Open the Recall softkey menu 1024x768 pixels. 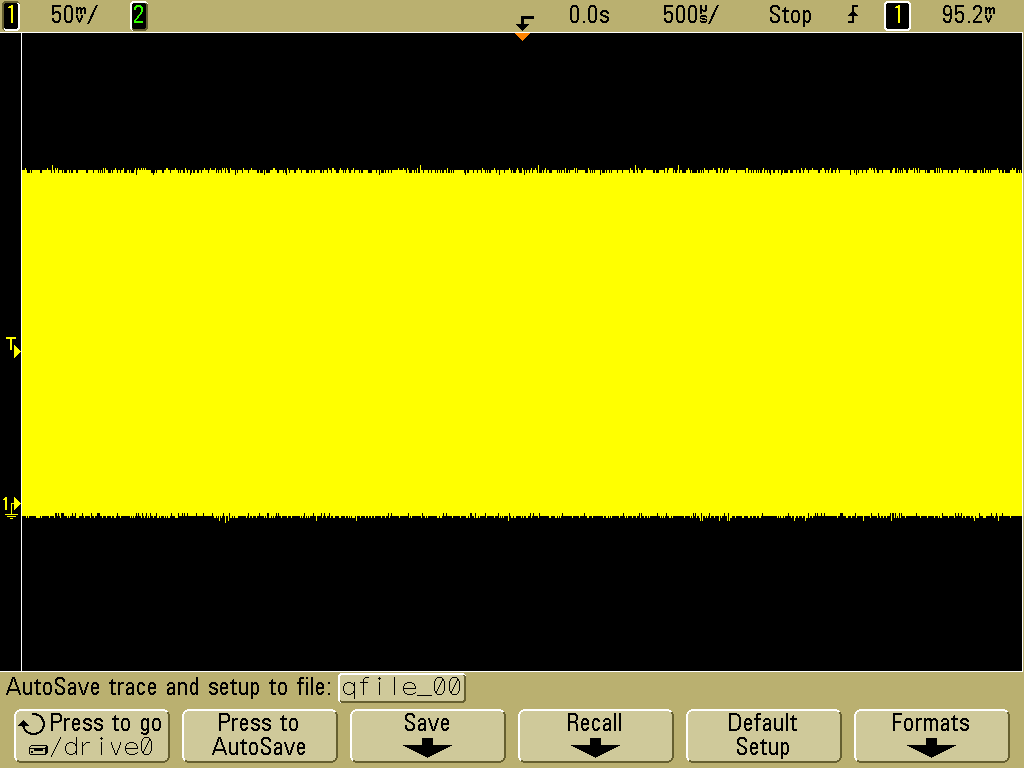[x=594, y=735]
